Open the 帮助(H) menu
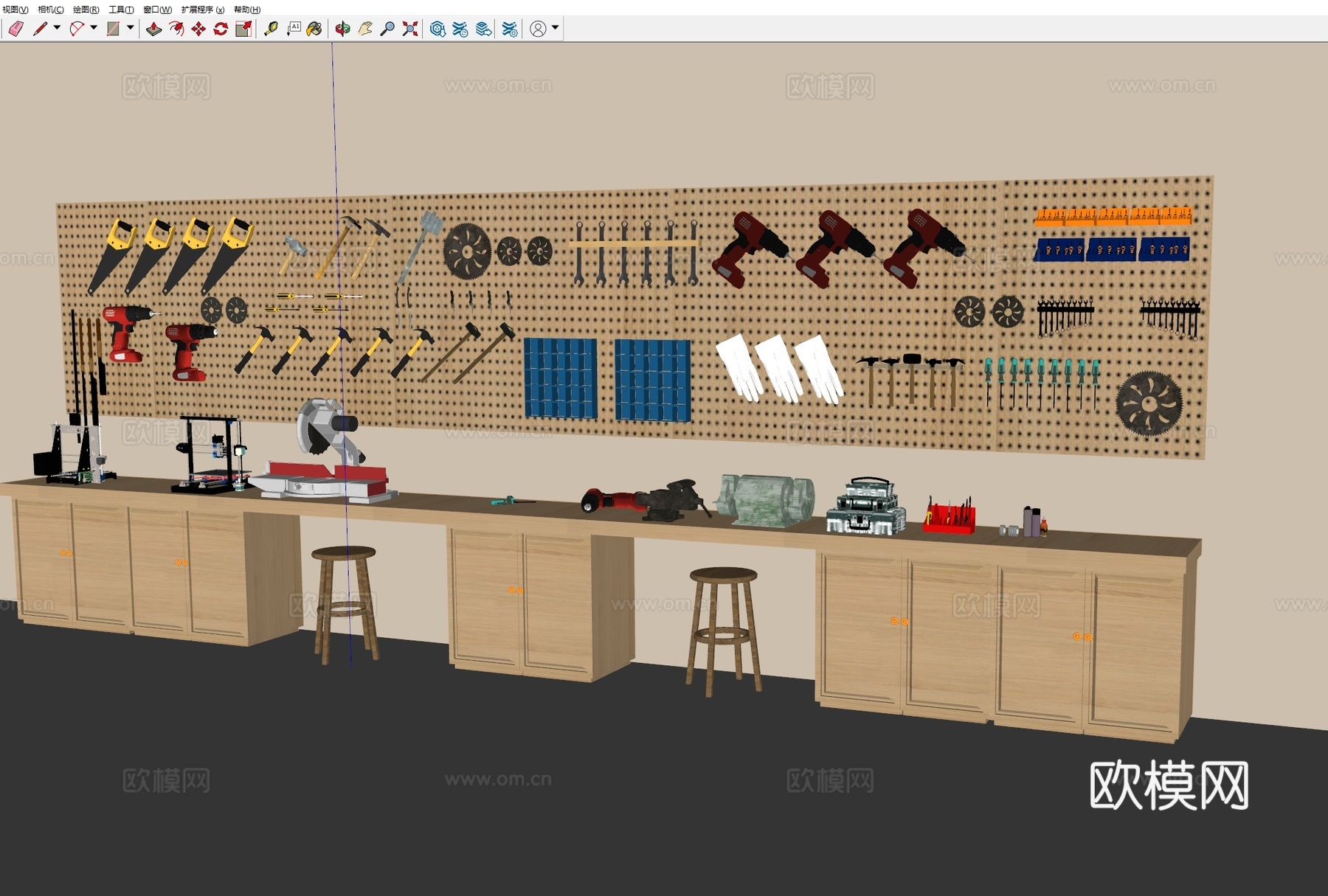The image size is (1328, 896). tap(247, 10)
